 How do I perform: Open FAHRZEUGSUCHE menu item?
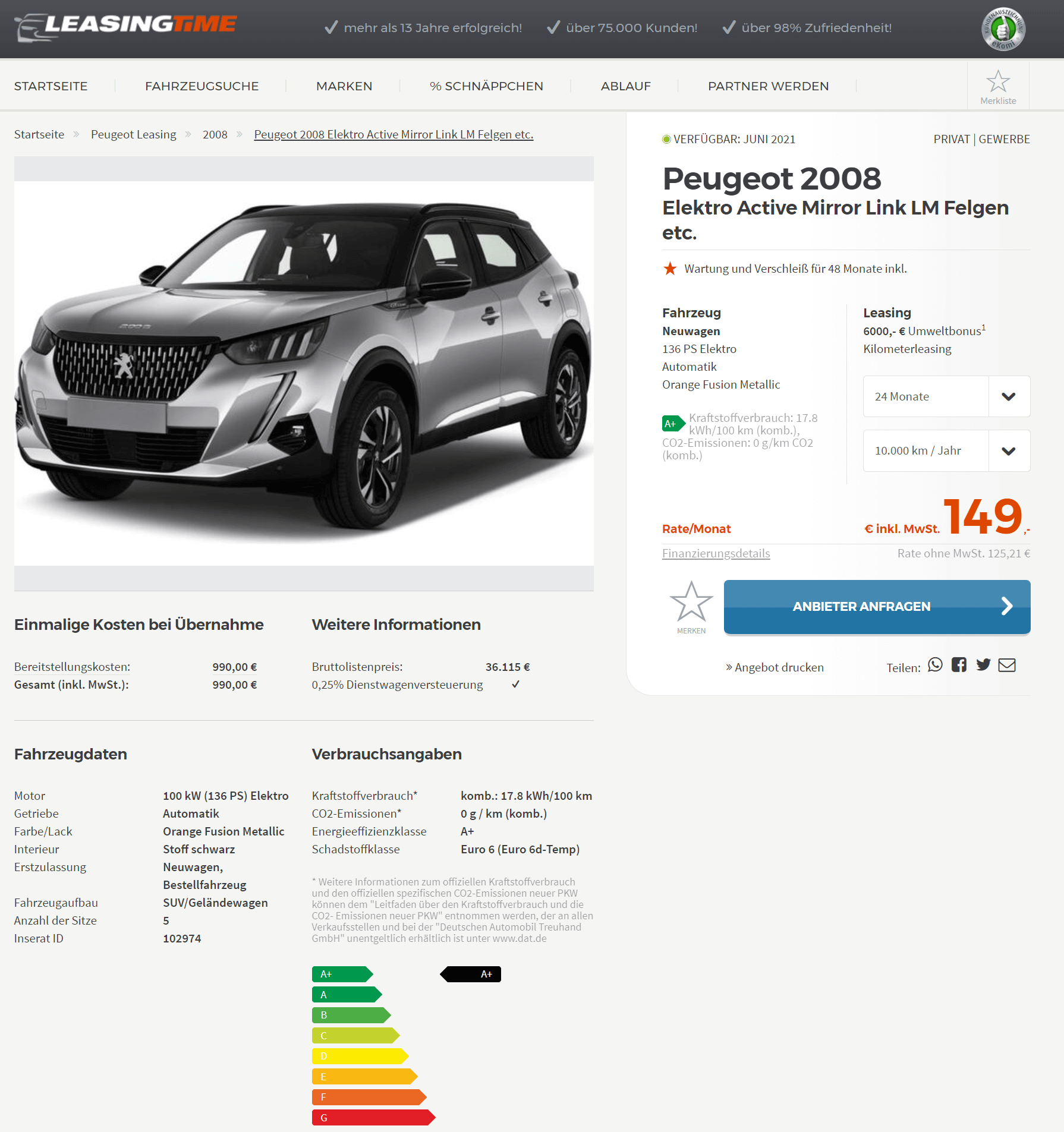click(x=202, y=86)
